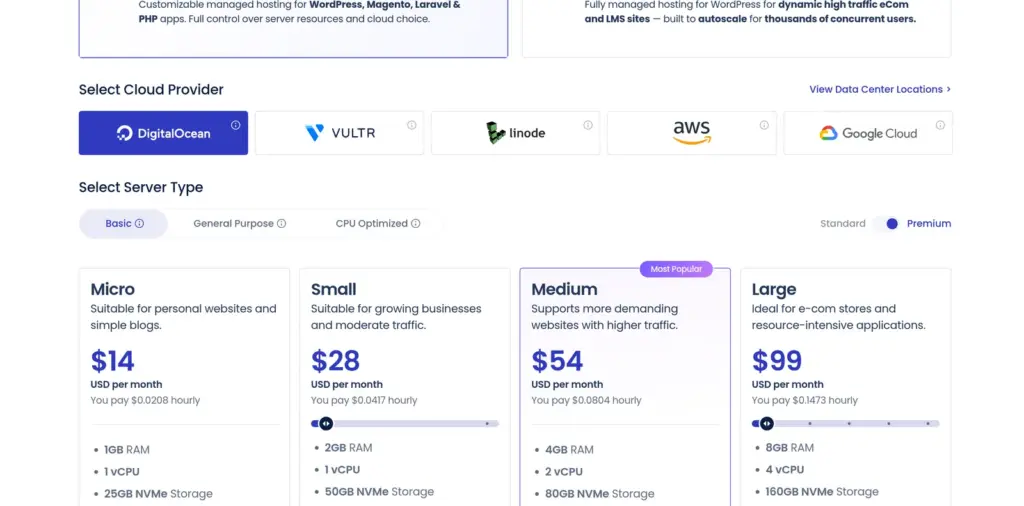The width and height of the screenshot is (1024, 506).
Task: Select the DigitalOcean cloud provider
Action: click(x=163, y=133)
